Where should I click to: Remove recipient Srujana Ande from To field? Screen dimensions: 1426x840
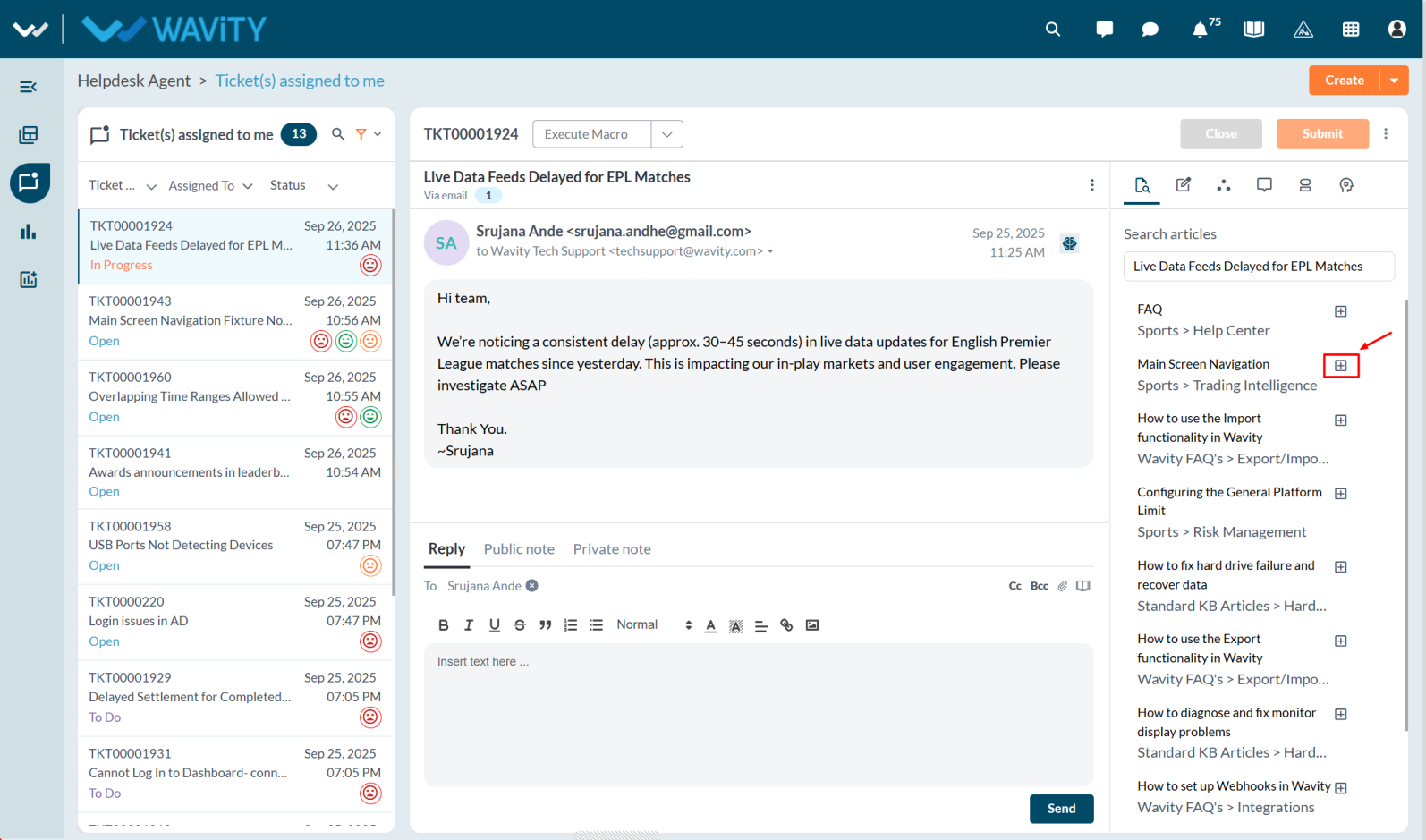[x=532, y=586]
